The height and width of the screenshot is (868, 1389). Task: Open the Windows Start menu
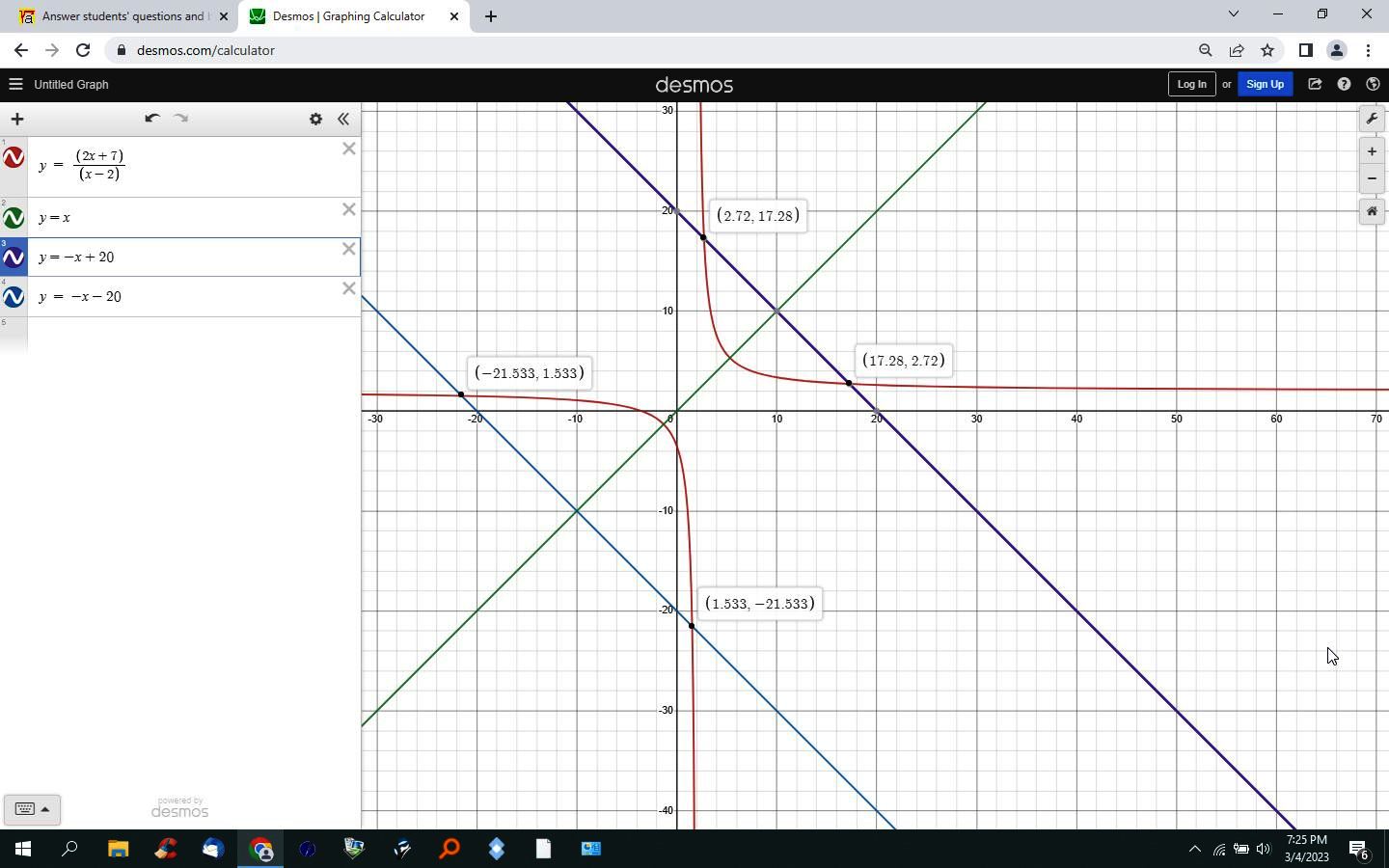23,849
